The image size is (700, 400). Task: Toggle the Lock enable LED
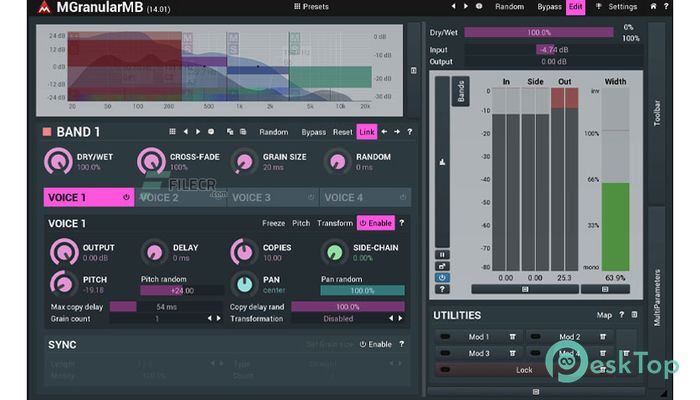445,370
